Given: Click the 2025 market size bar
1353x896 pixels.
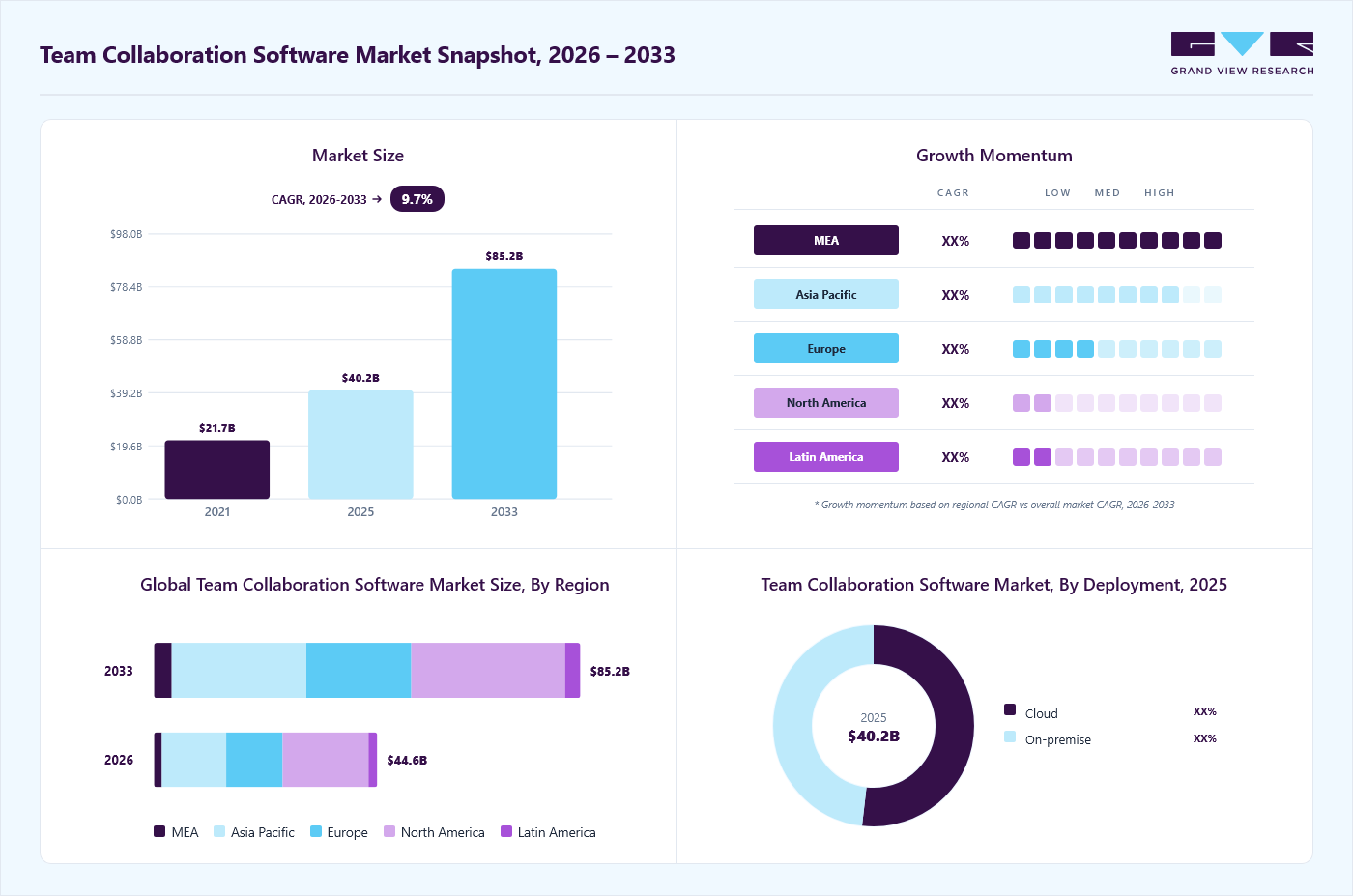Looking at the screenshot, I should click(360, 445).
